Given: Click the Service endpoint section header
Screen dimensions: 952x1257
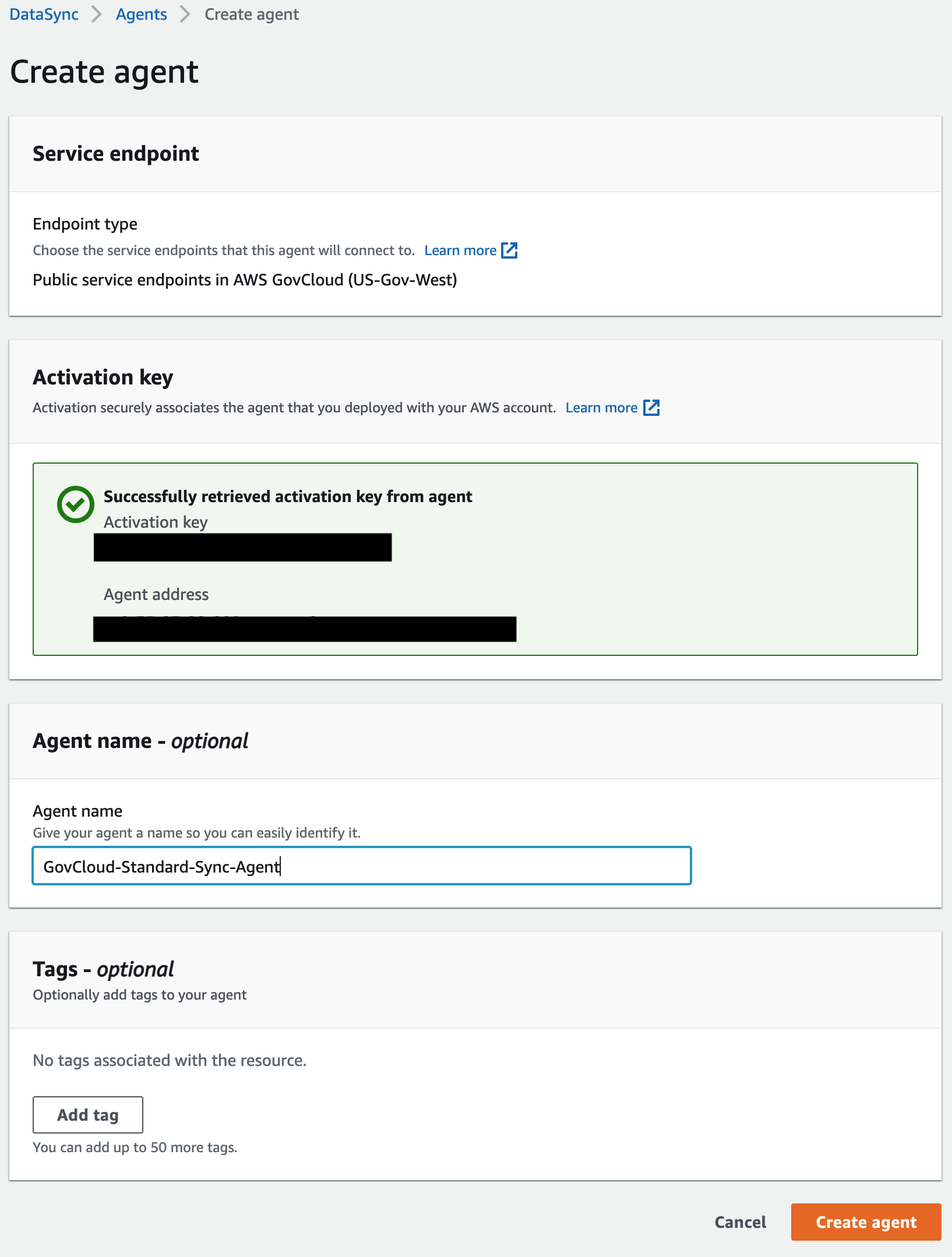Looking at the screenshot, I should click(116, 154).
